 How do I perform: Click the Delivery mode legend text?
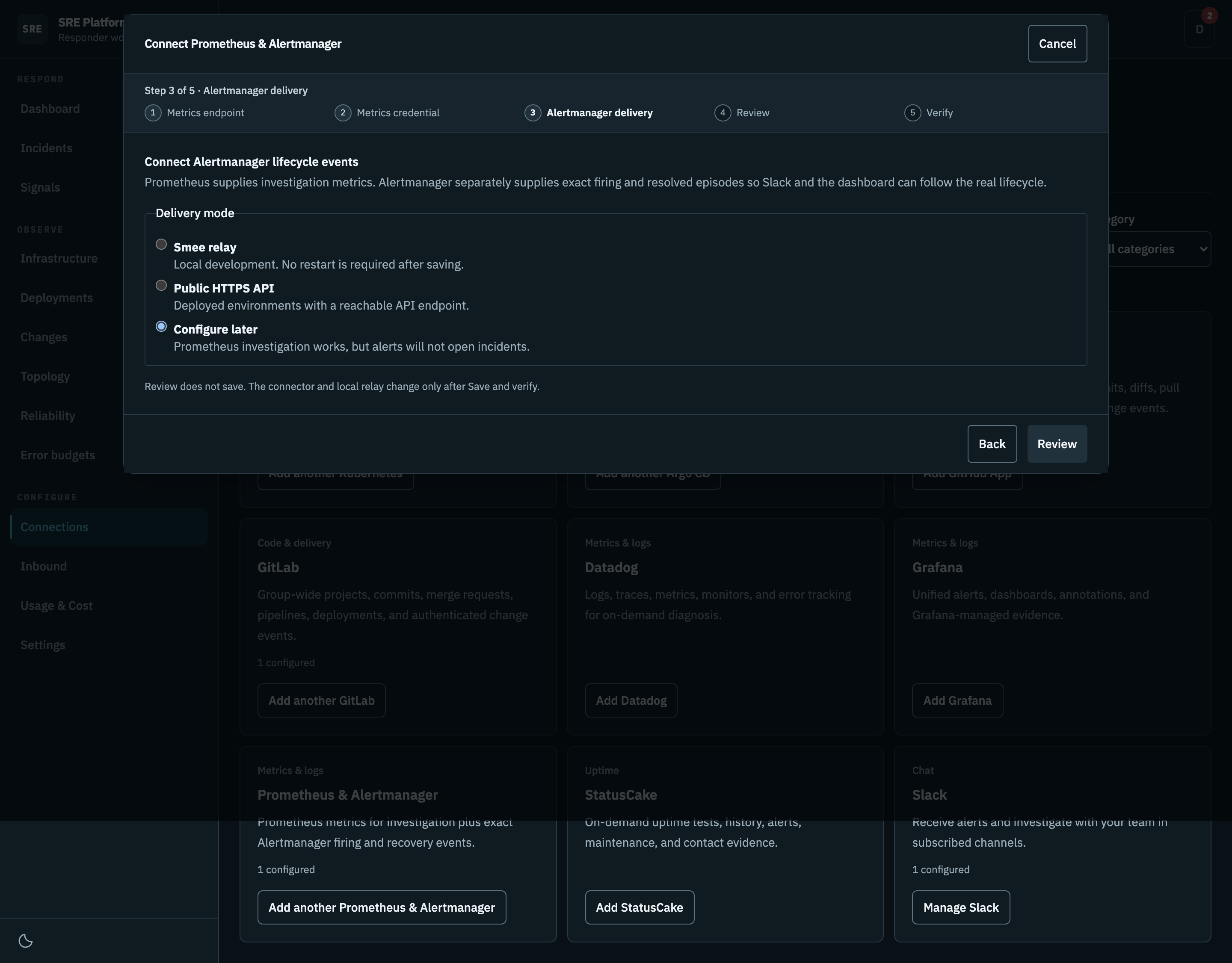pos(195,213)
